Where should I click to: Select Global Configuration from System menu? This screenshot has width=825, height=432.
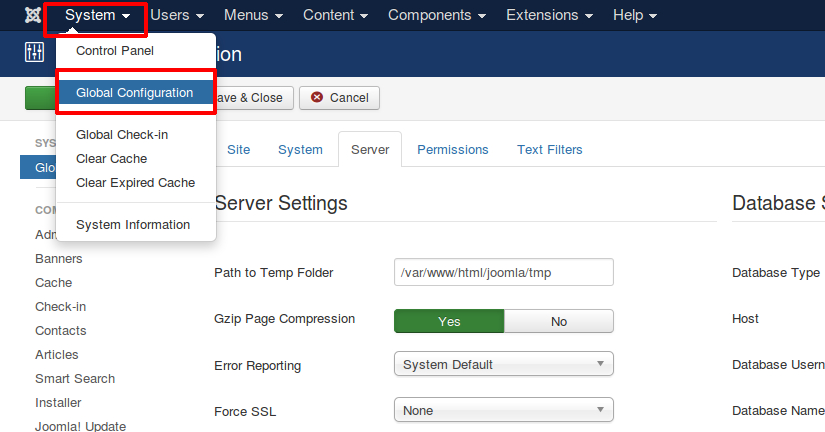(135, 93)
